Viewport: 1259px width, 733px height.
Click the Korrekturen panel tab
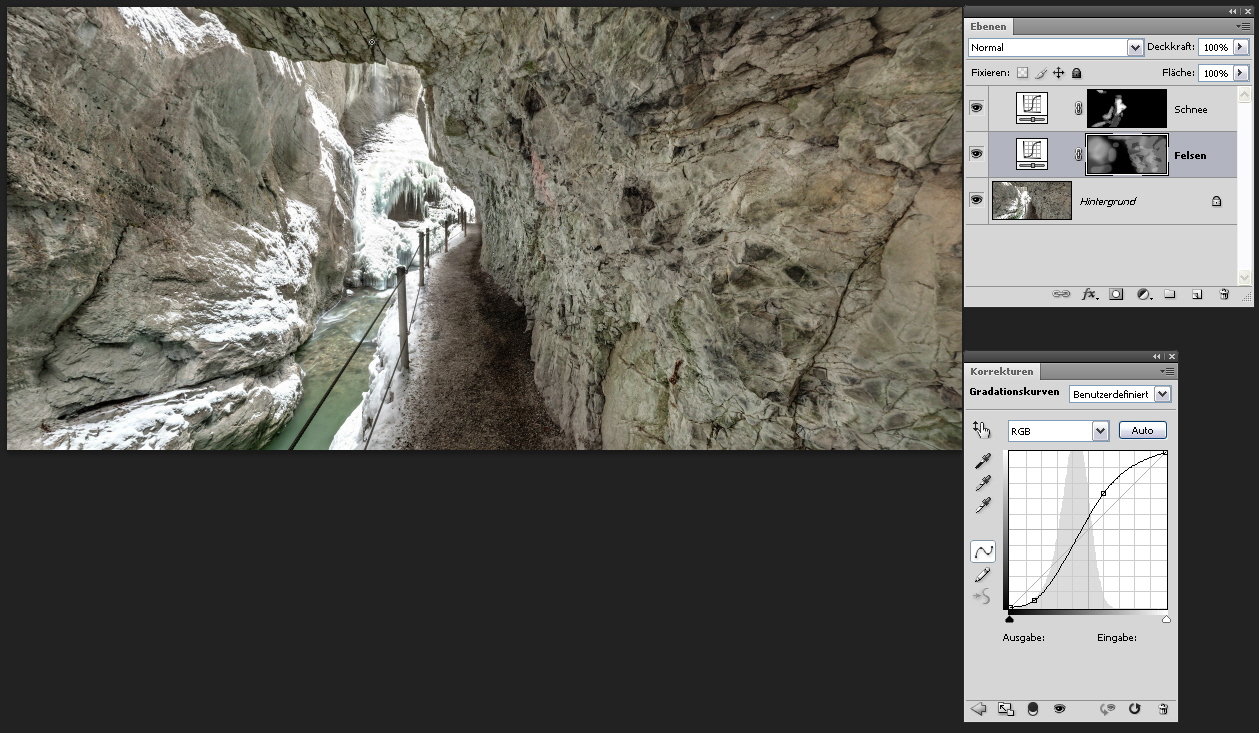click(x=1001, y=371)
